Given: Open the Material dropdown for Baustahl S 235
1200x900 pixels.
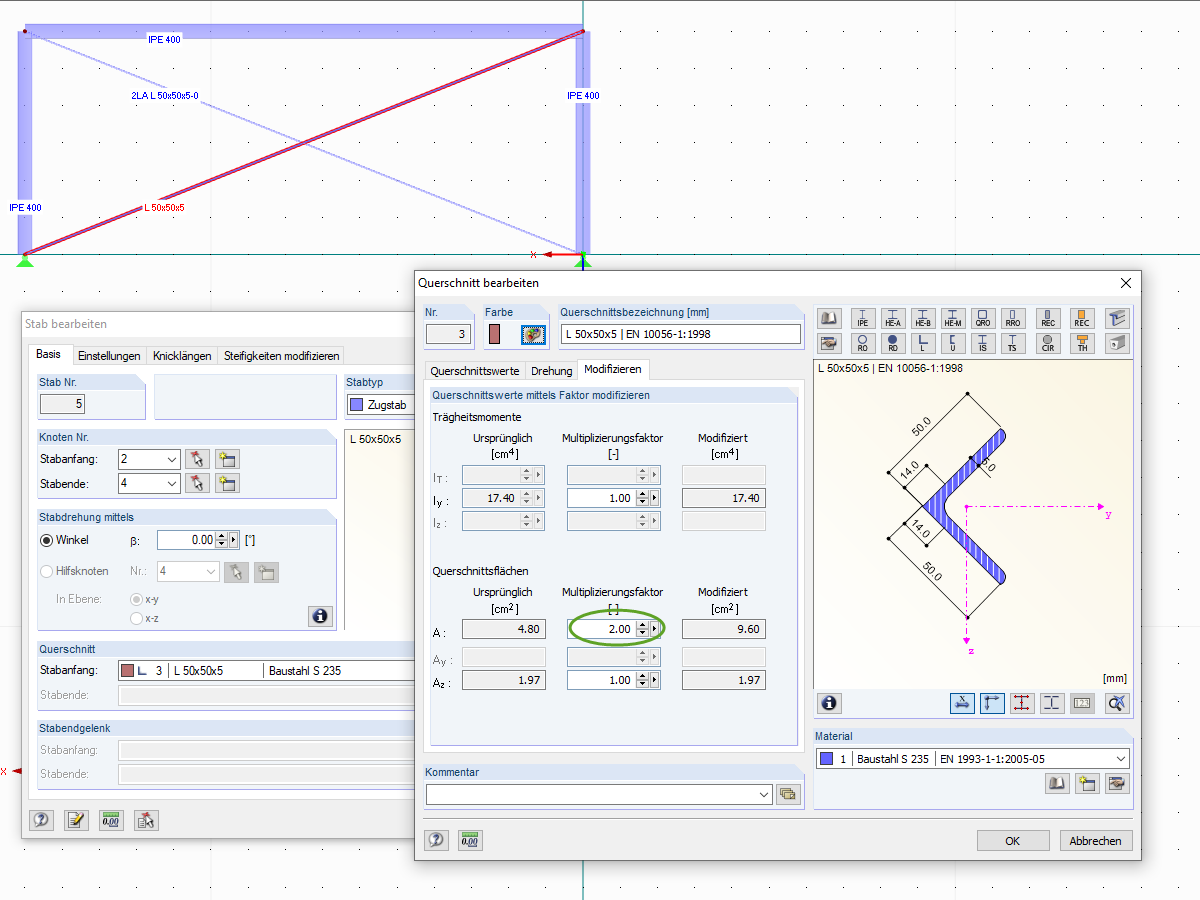Looking at the screenshot, I should pyautogui.click(x=1119, y=758).
